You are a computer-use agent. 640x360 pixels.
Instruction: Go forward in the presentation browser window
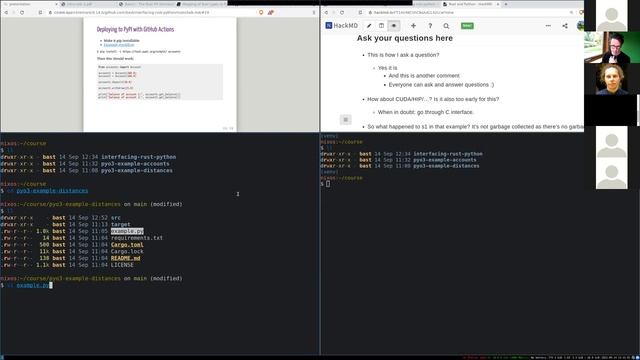point(14,13)
